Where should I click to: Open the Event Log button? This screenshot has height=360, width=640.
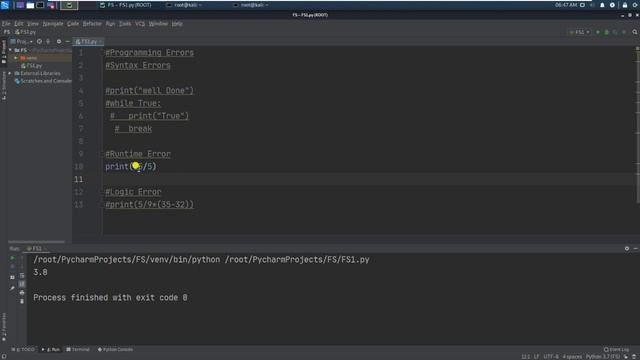point(617,349)
